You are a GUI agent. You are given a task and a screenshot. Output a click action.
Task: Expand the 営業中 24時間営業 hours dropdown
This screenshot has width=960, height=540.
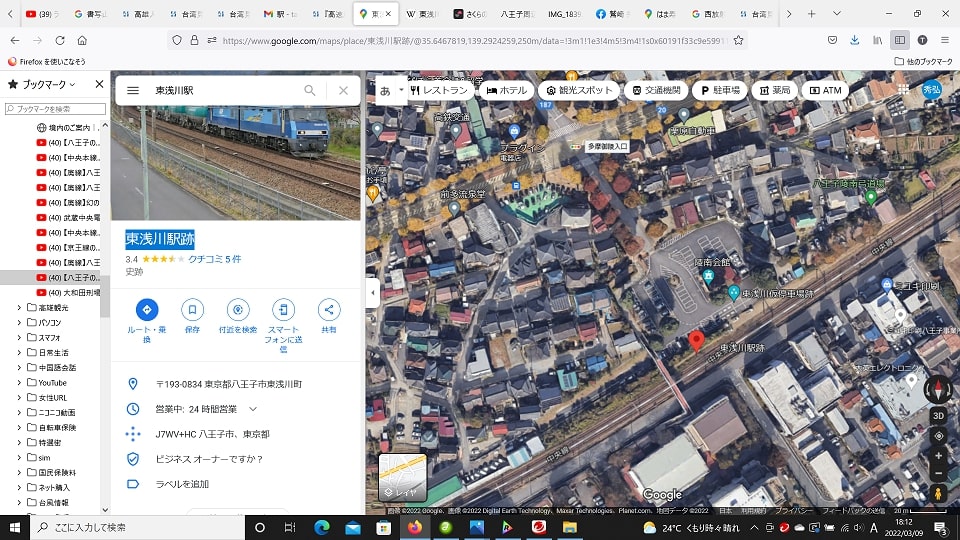(x=253, y=409)
